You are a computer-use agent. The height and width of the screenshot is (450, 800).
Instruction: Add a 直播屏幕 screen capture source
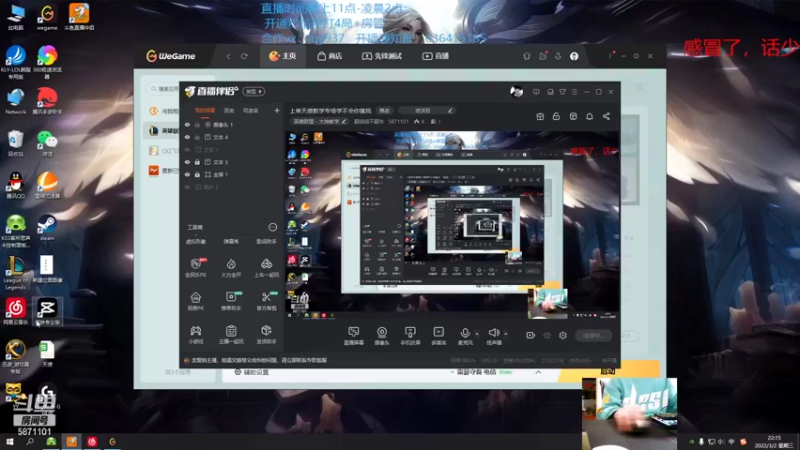tap(354, 336)
